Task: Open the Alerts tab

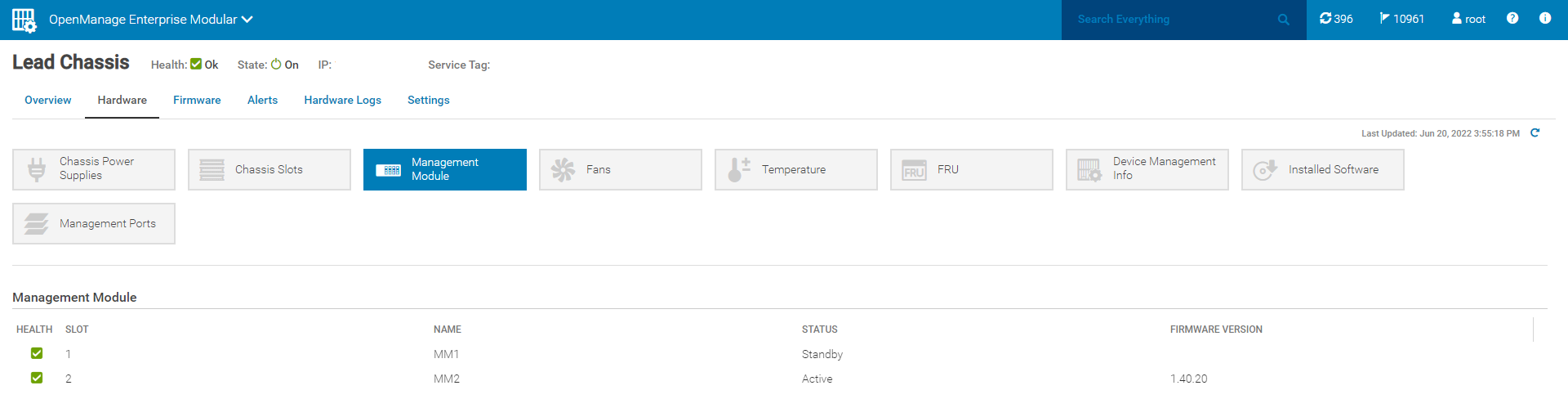Action: (262, 100)
